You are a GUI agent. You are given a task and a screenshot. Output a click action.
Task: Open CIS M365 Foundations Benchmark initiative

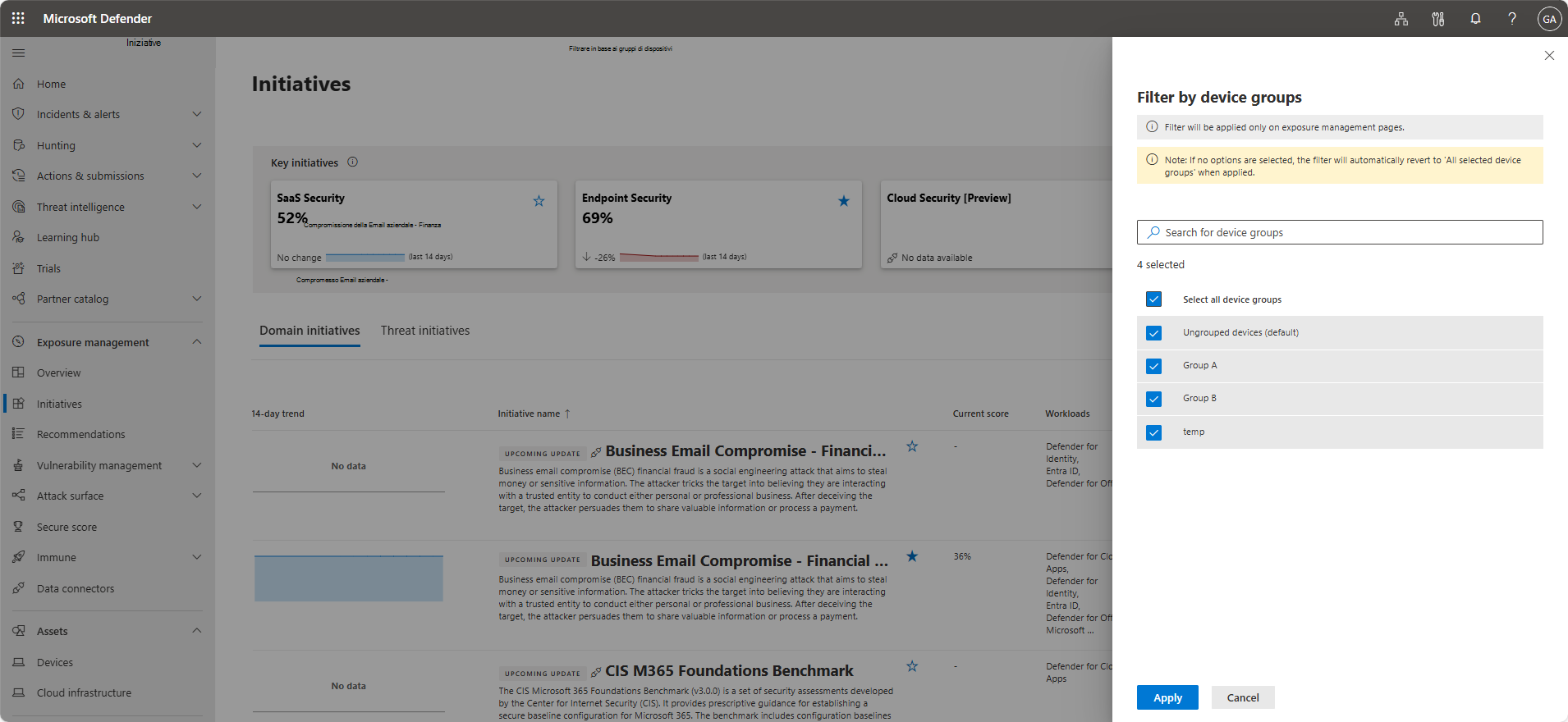pyautogui.click(x=729, y=671)
